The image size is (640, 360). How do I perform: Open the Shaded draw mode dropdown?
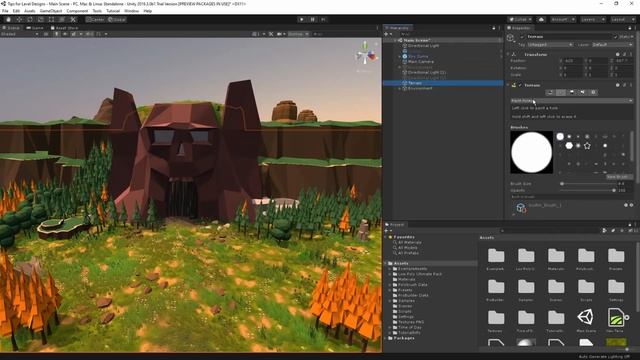pyautogui.click(x=19, y=34)
